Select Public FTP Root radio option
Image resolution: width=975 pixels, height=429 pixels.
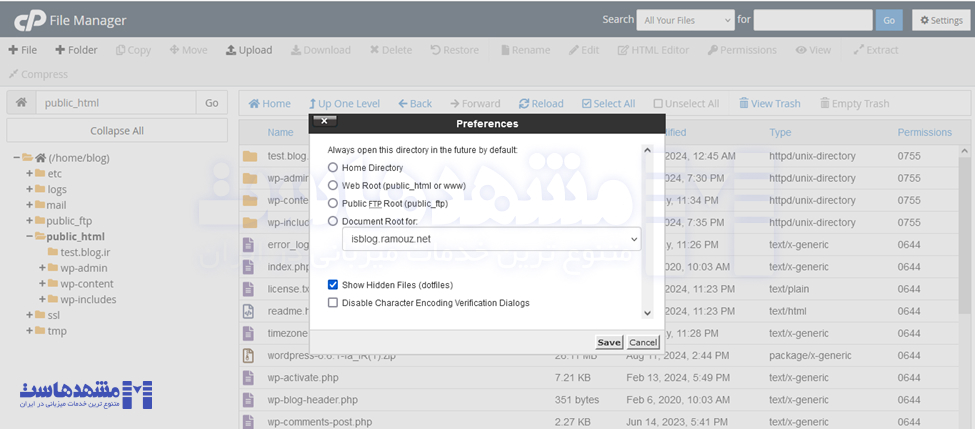pyautogui.click(x=333, y=203)
